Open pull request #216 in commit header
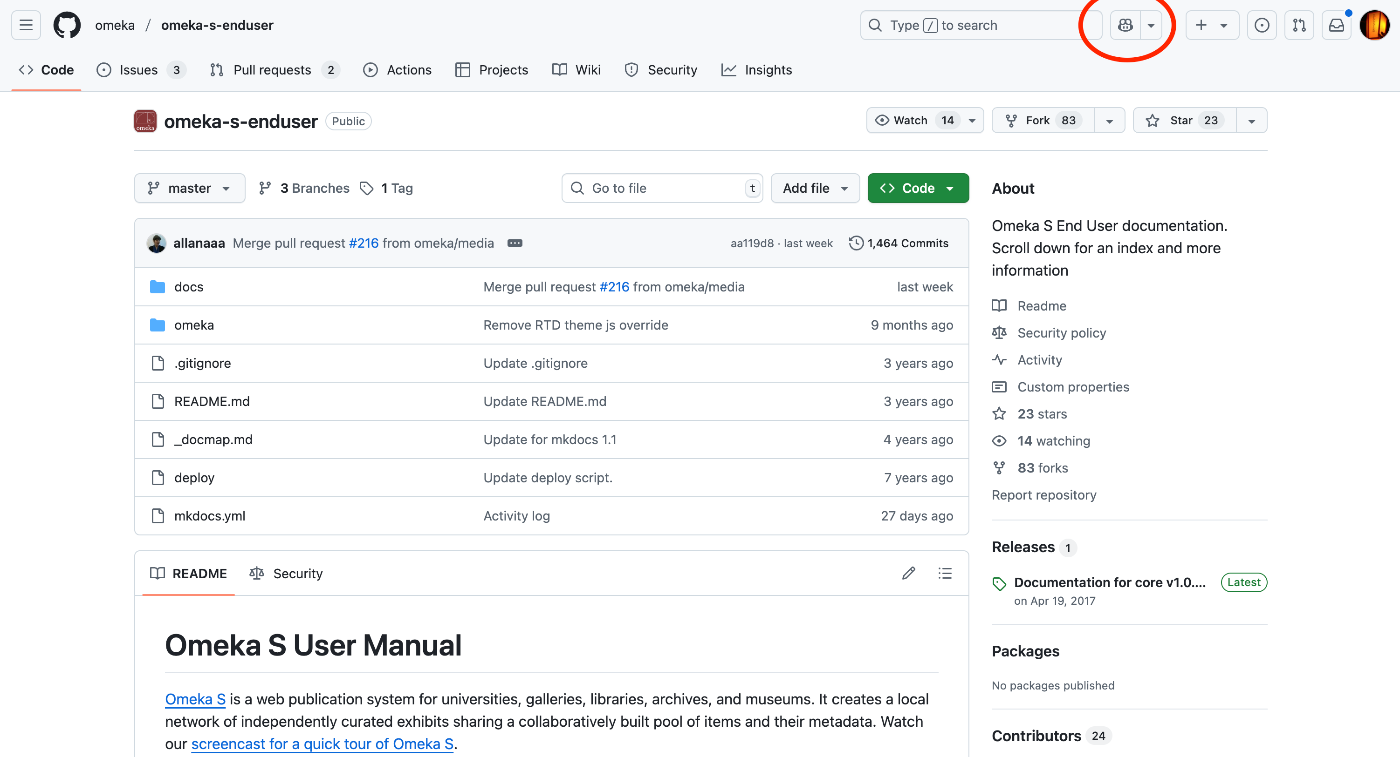The image size is (1400, 757). (364, 243)
